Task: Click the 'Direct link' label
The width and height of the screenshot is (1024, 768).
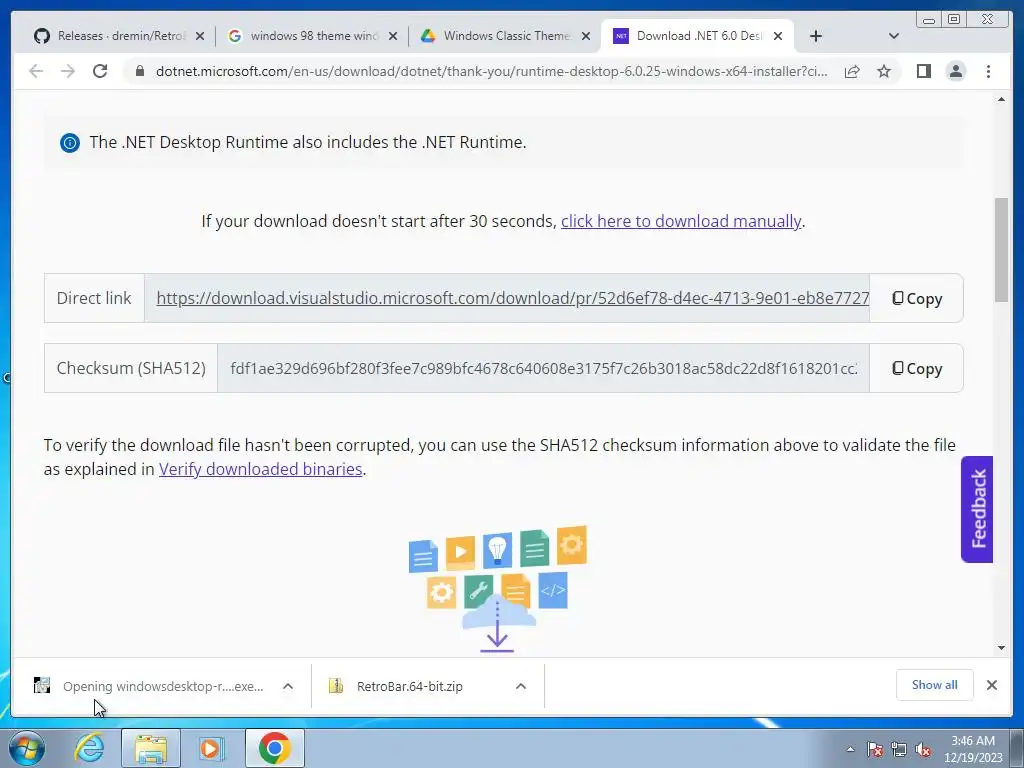Action: 94,298
